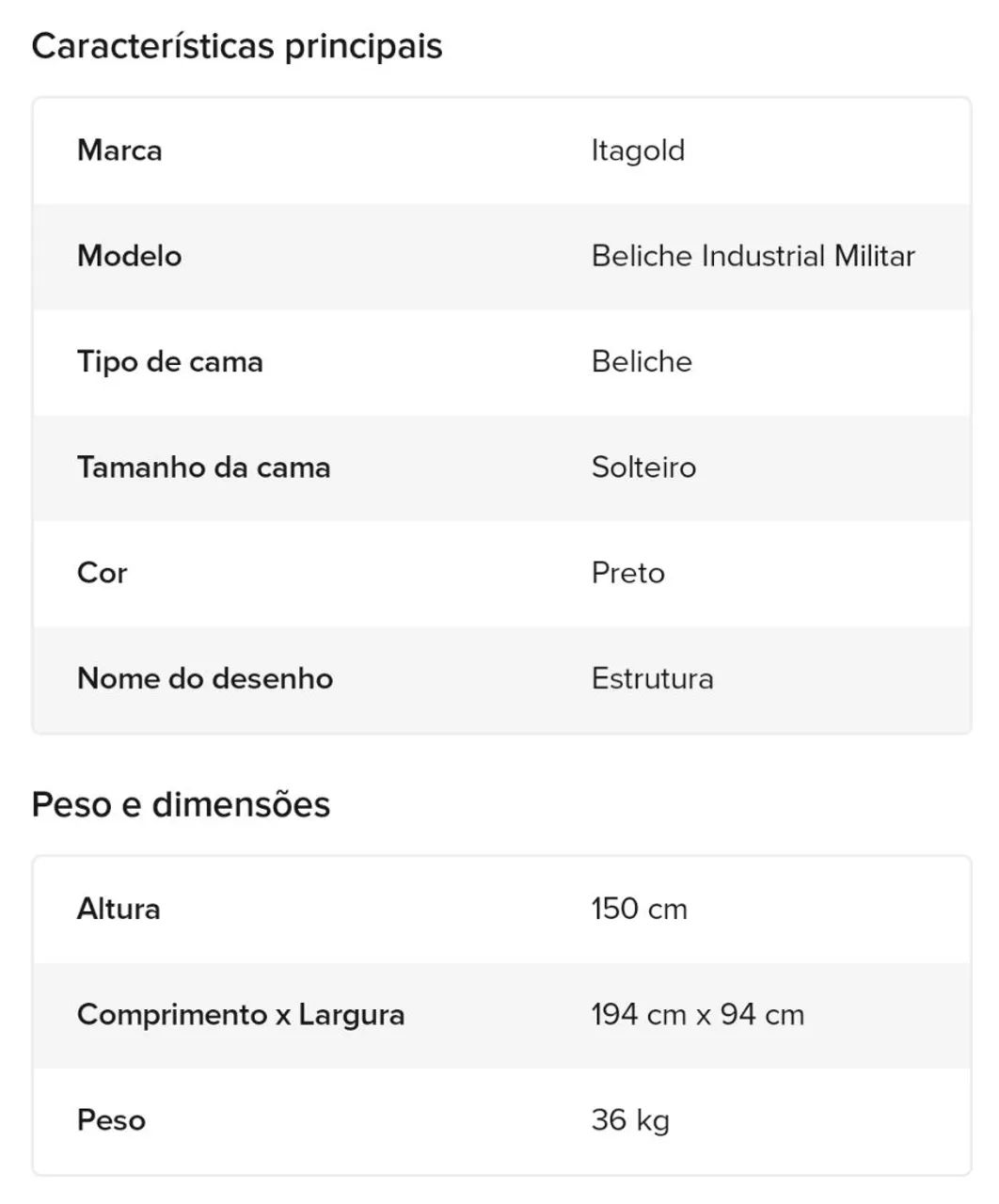Image resolution: width=999 pixels, height=1204 pixels.
Task: Click the 'Itagold' brand value
Action: [638, 151]
